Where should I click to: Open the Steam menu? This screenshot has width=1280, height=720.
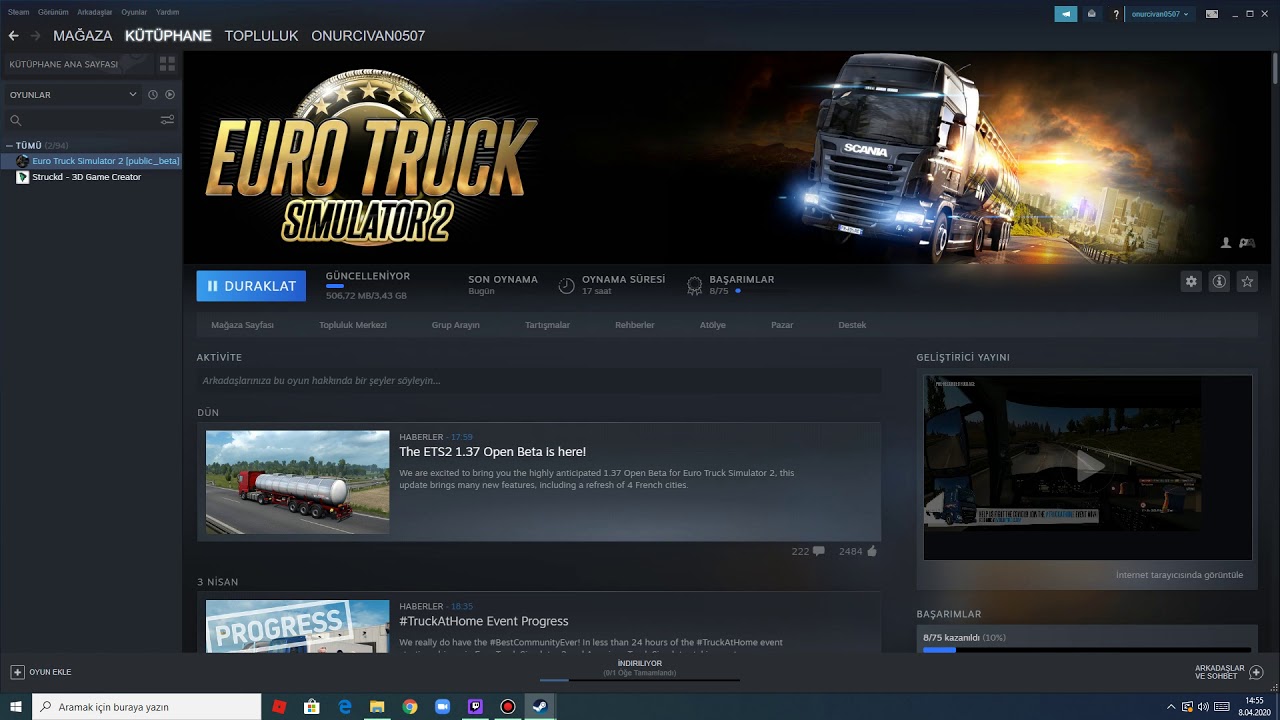click(x=18, y=12)
